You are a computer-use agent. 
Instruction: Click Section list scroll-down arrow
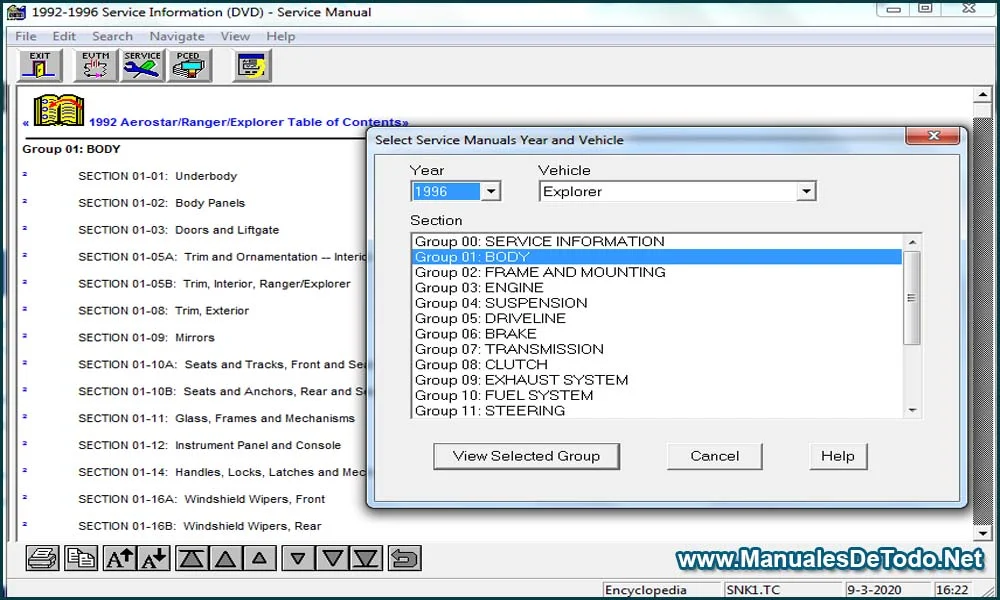(x=912, y=410)
